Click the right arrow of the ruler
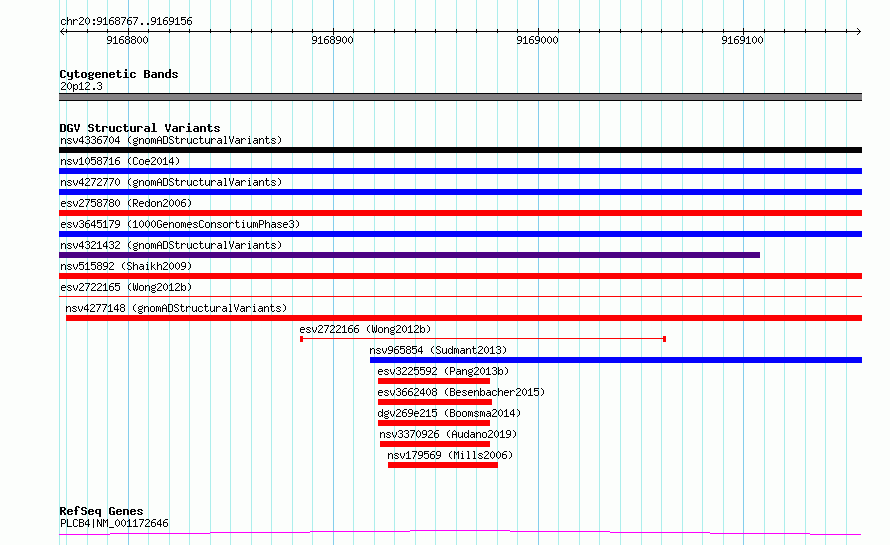890x545 pixels. [859, 31]
